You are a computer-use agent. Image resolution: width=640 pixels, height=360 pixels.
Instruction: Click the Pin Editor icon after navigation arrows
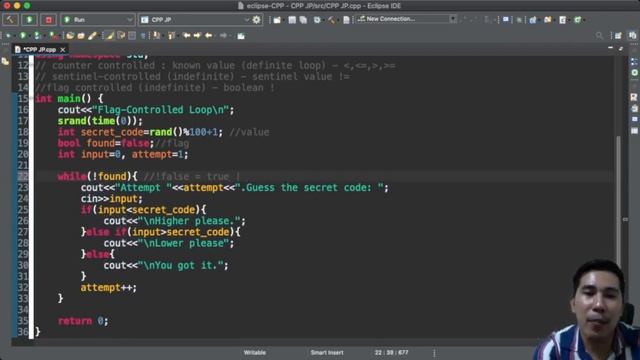pos(241,36)
